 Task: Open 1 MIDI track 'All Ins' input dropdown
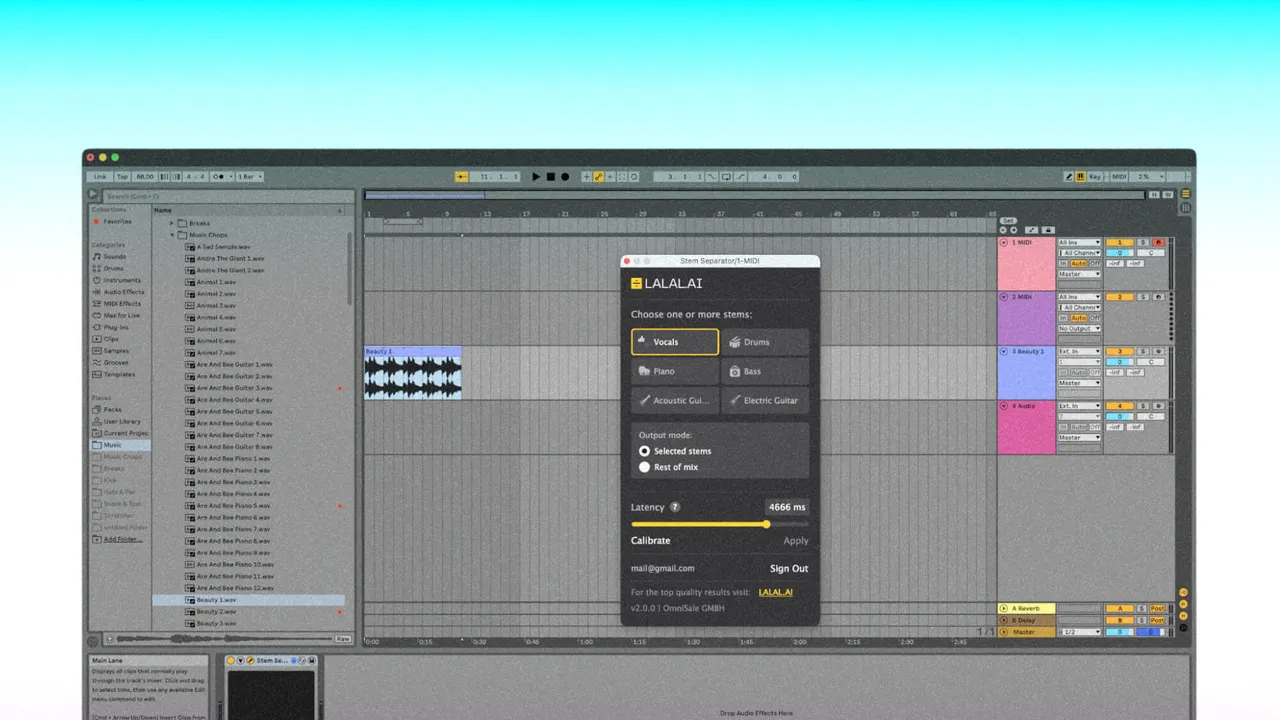pyautogui.click(x=1080, y=242)
